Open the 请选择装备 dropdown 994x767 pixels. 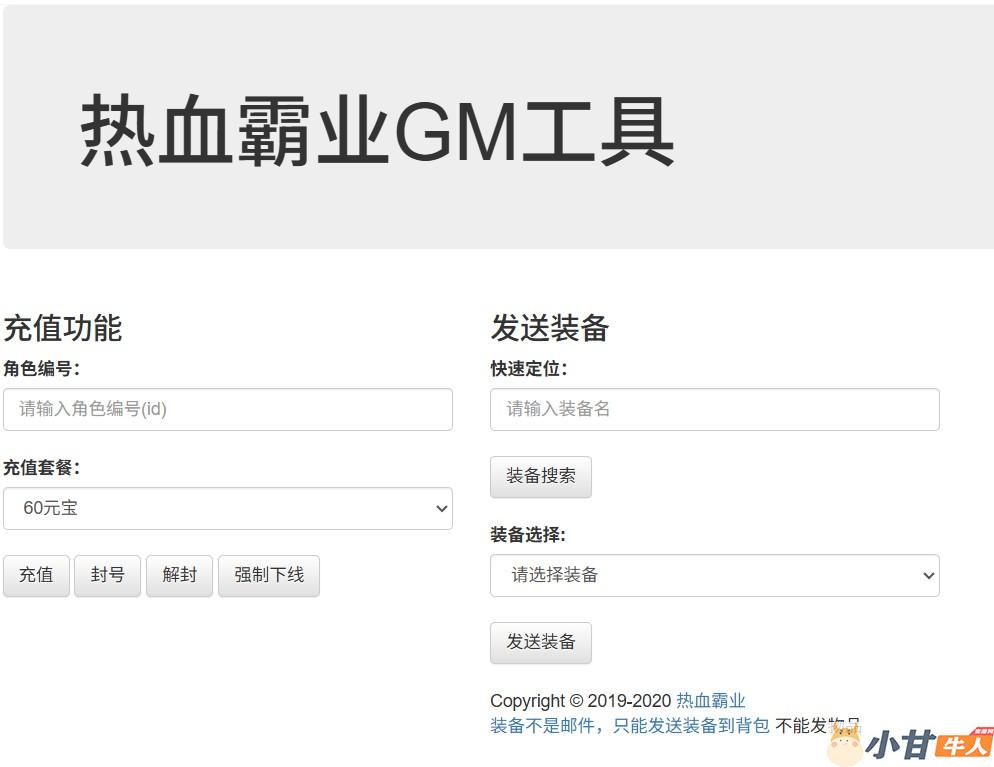tap(714, 576)
